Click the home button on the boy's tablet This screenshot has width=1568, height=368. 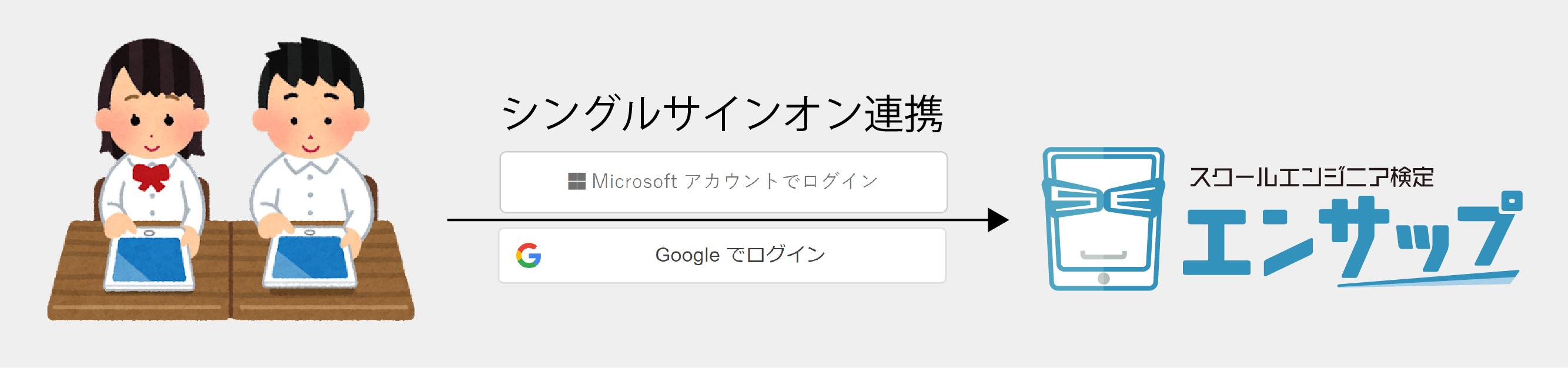pyautogui.click(x=310, y=232)
